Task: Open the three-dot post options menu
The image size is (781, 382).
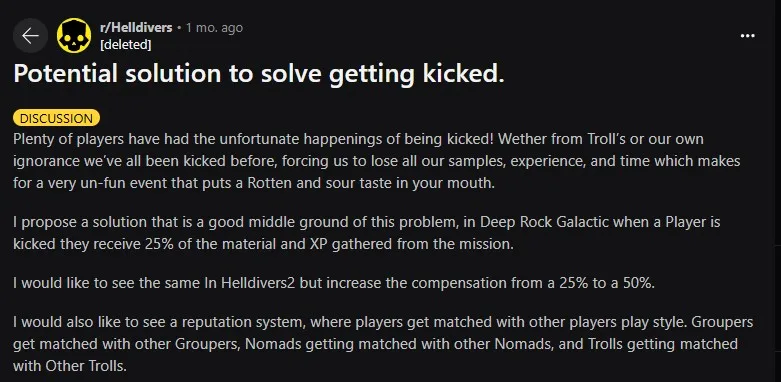Action: [x=748, y=36]
